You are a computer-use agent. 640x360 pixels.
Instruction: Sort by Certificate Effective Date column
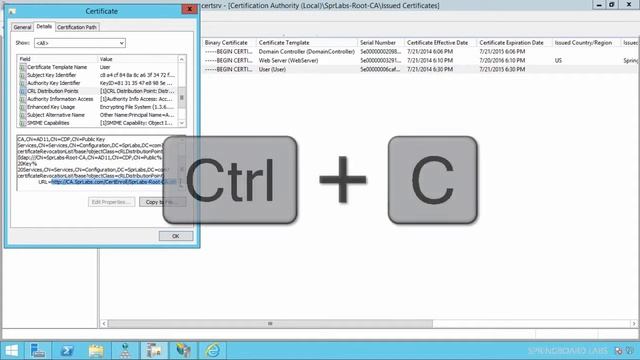(440, 42)
